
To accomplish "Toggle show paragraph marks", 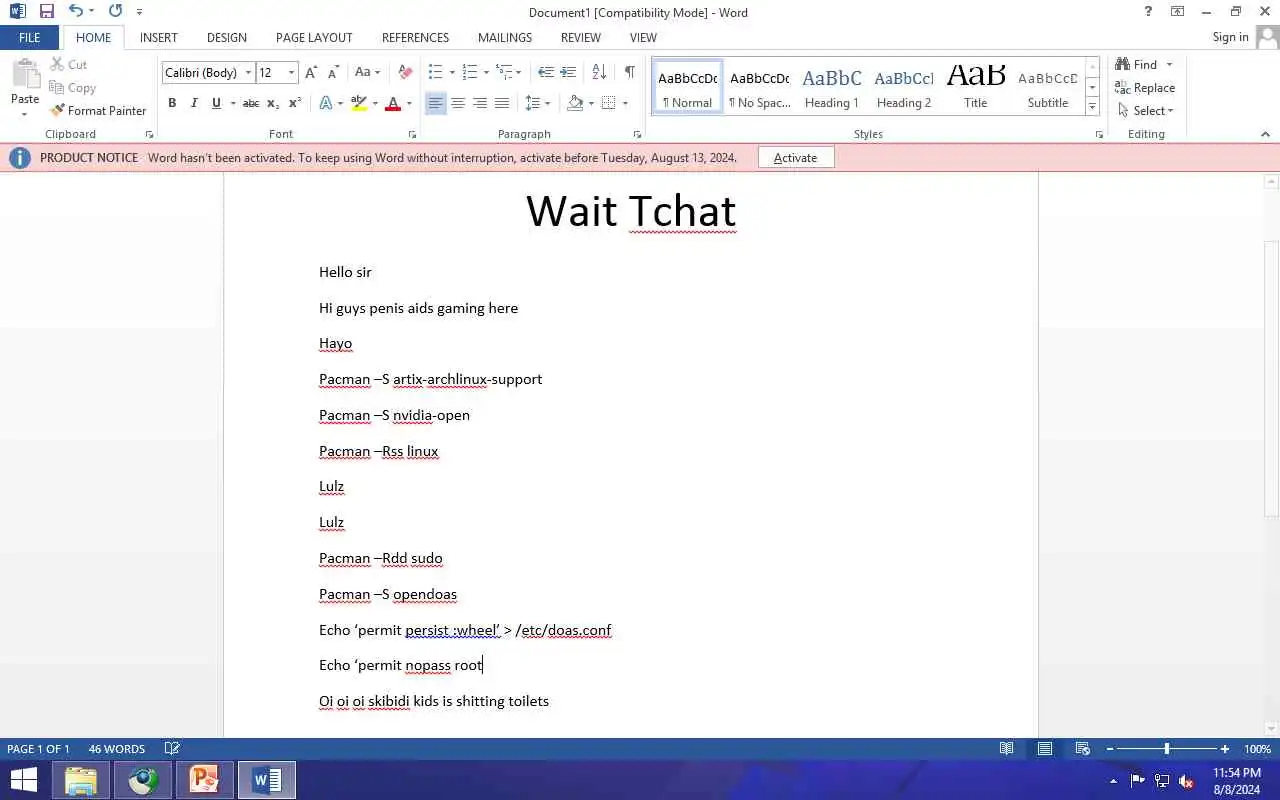I will point(629,72).
